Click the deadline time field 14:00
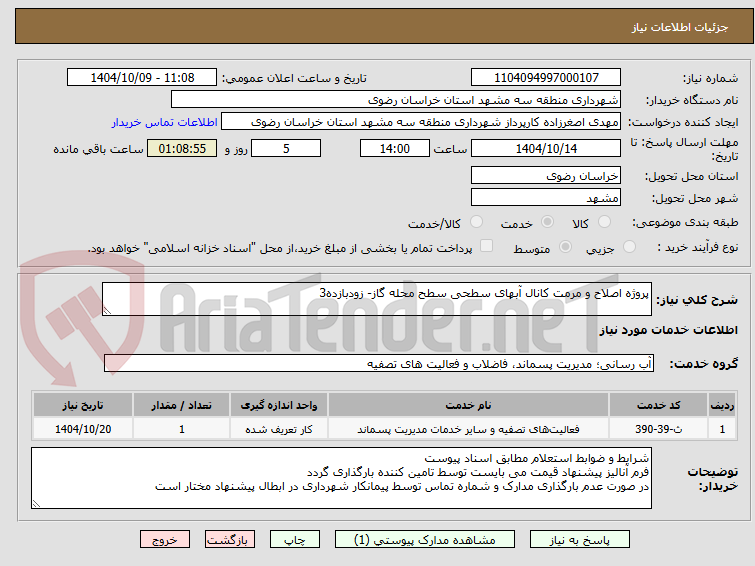The height and width of the screenshot is (566, 755). tap(395, 148)
